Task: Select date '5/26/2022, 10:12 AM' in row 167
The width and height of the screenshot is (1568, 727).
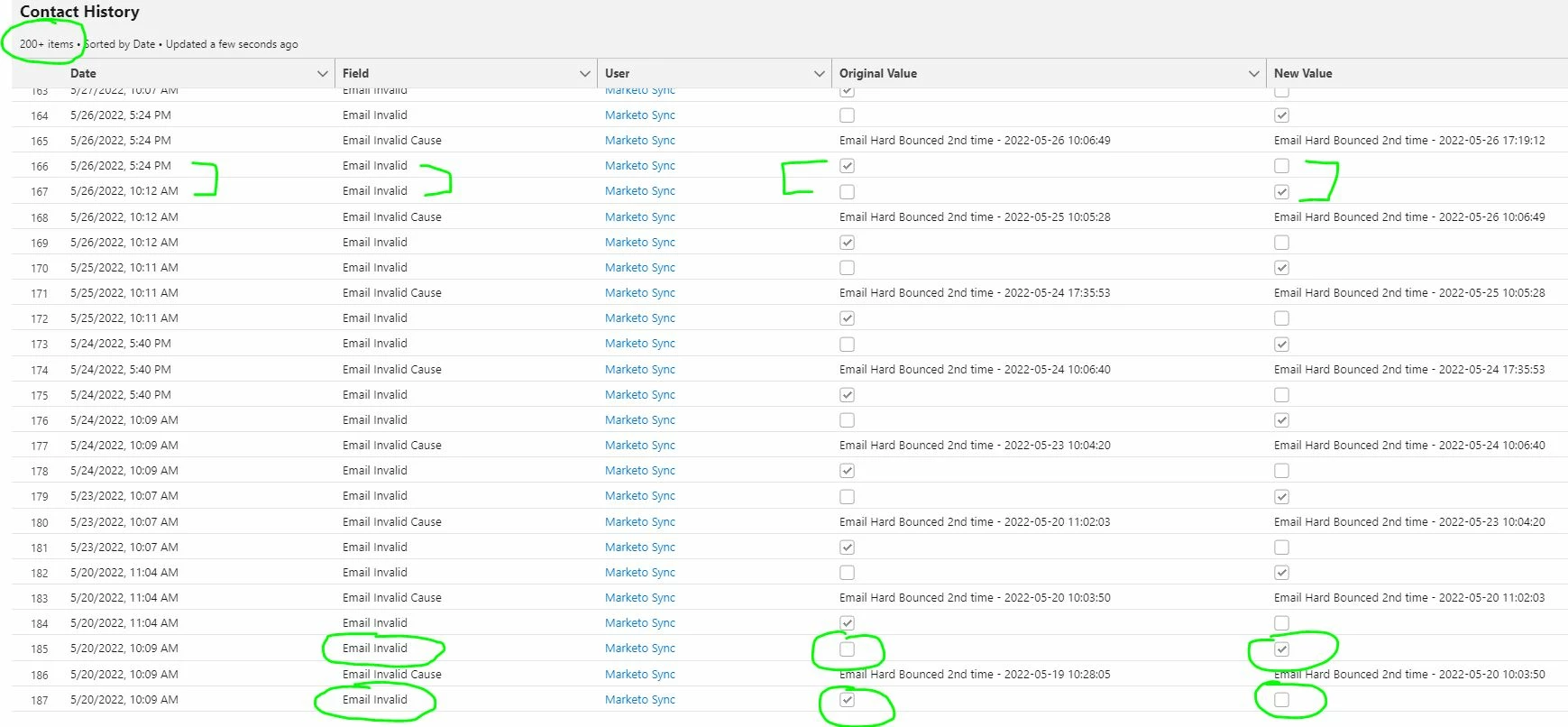Action: tap(124, 190)
